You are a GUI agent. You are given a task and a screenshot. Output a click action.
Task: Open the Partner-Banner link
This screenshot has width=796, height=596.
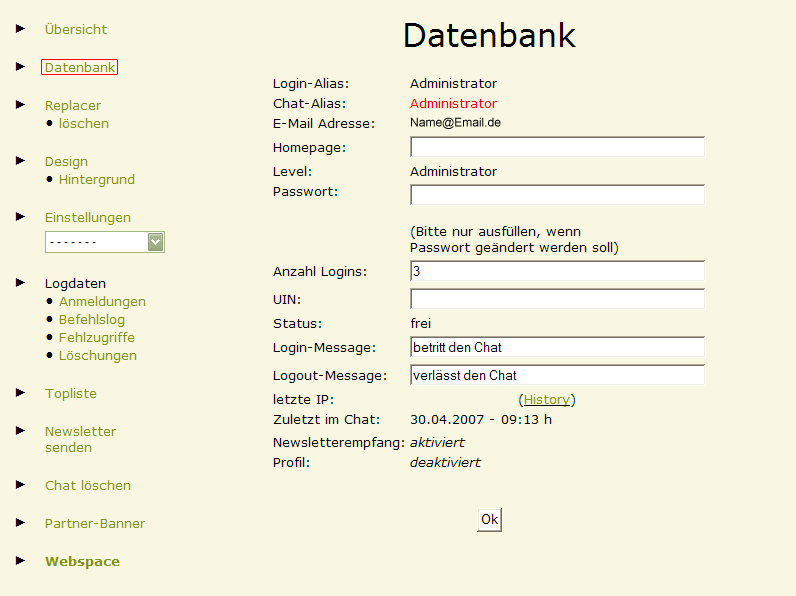pos(95,523)
